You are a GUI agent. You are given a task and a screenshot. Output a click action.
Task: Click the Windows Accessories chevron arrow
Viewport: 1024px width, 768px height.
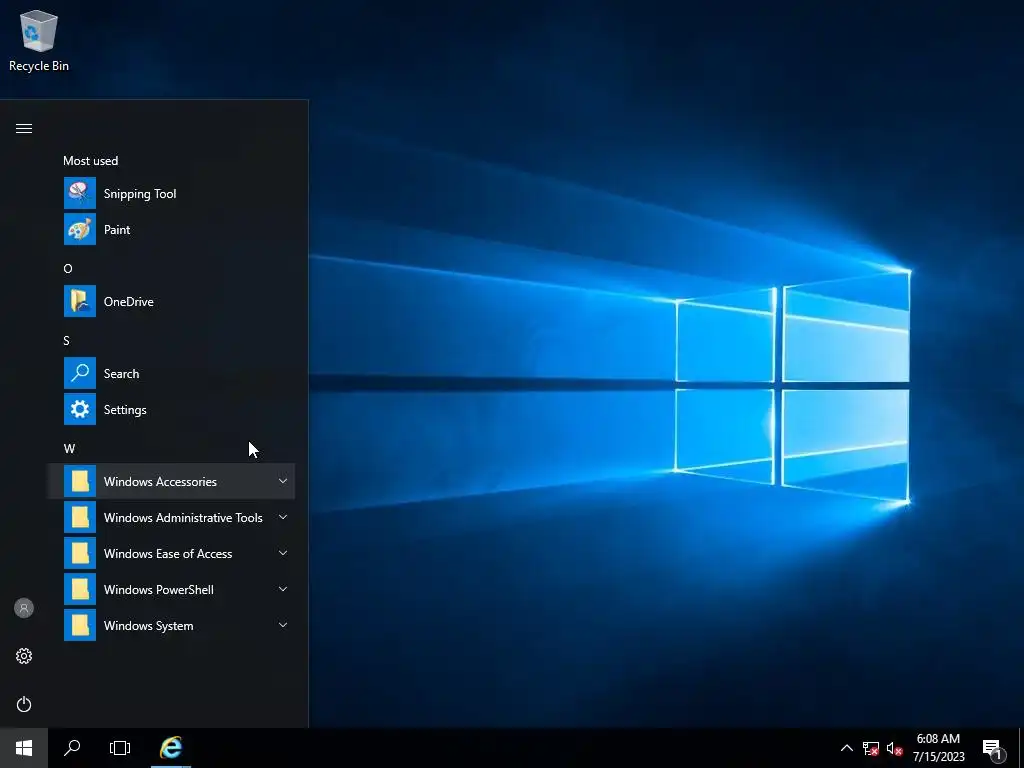point(283,481)
